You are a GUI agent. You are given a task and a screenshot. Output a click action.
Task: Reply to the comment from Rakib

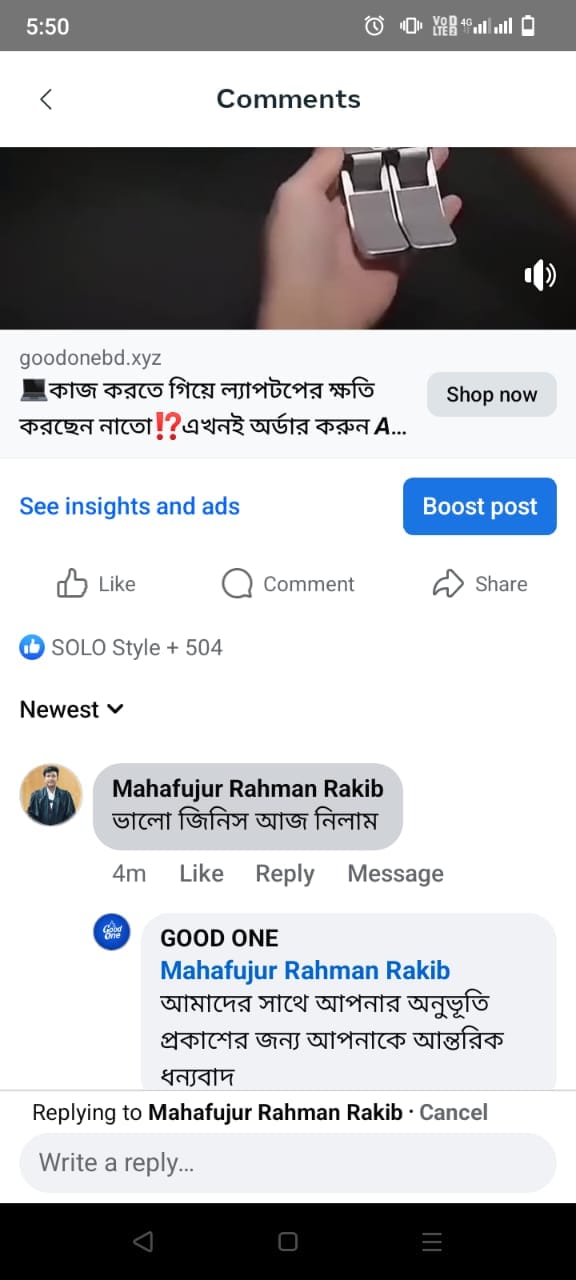[x=285, y=873]
